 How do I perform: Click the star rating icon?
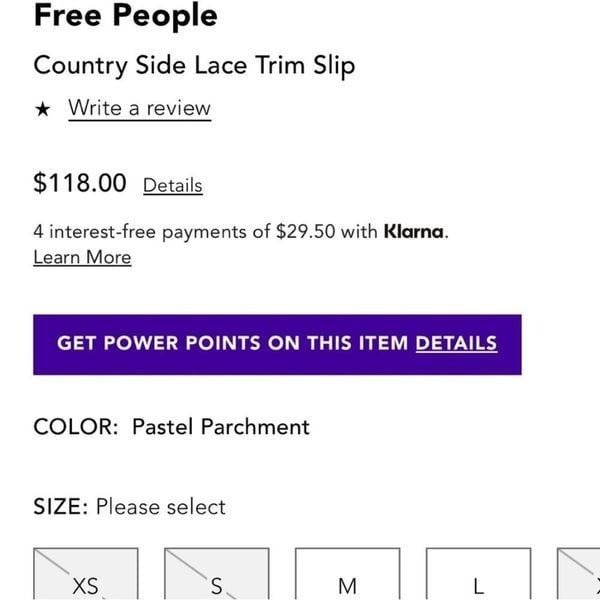pos(42,109)
